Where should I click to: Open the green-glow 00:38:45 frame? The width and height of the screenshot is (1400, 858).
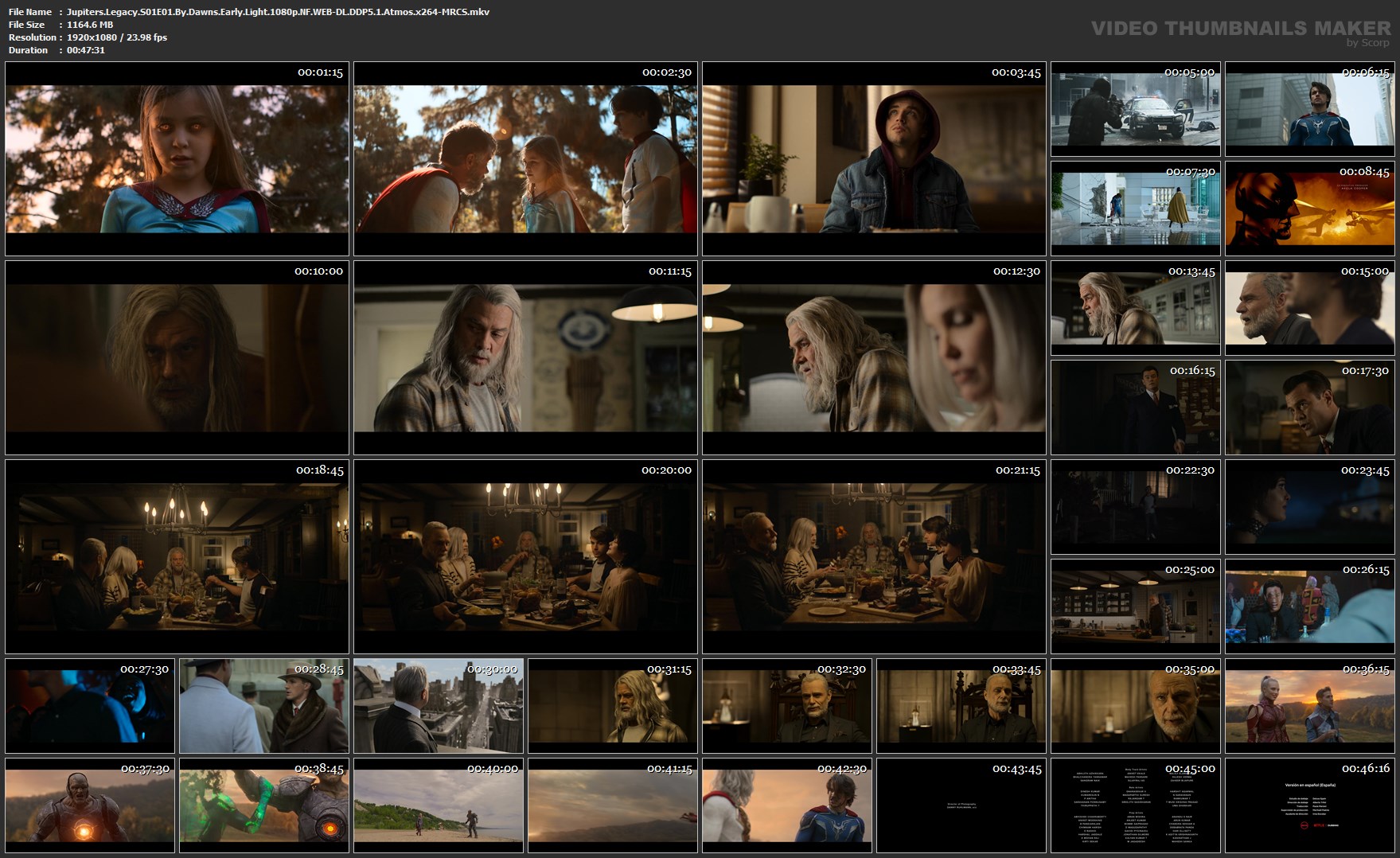point(264,805)
